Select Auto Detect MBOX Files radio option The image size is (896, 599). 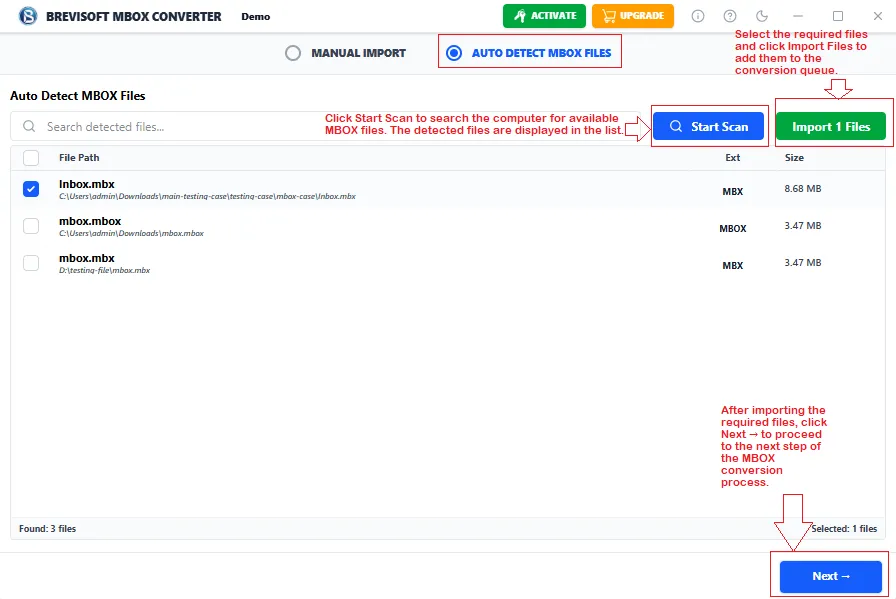click(529, 53)
